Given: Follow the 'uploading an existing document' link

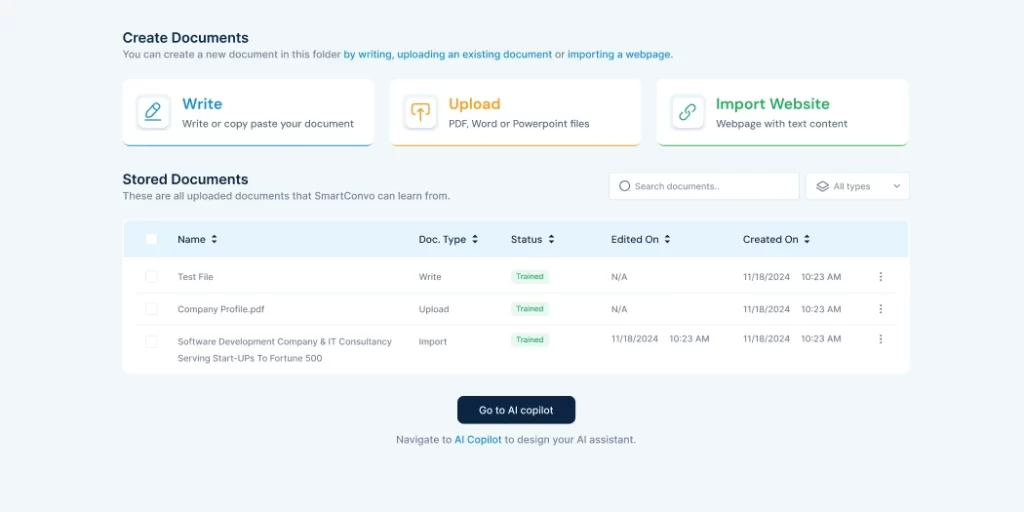Looking at the screenshot, I should 475,55.
